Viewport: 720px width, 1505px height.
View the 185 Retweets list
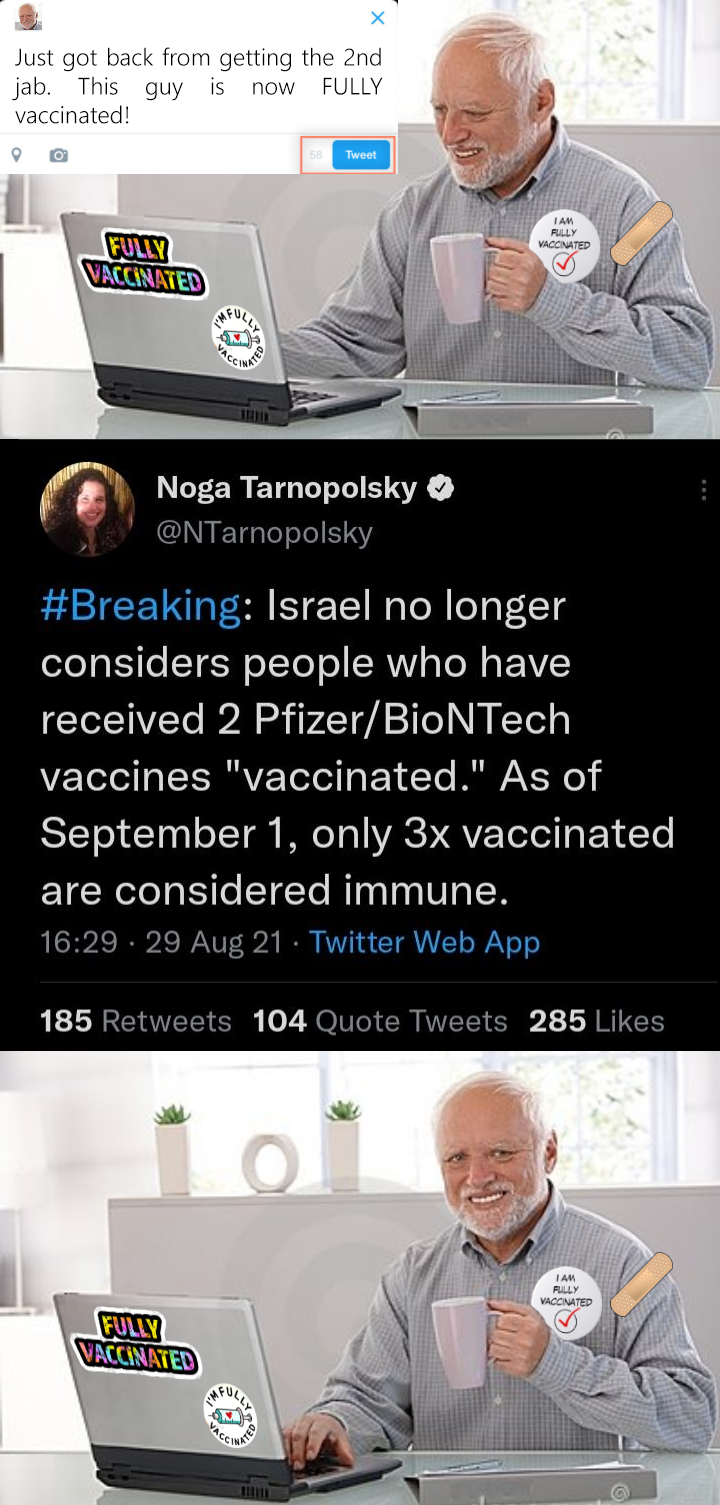point(136,1021)
